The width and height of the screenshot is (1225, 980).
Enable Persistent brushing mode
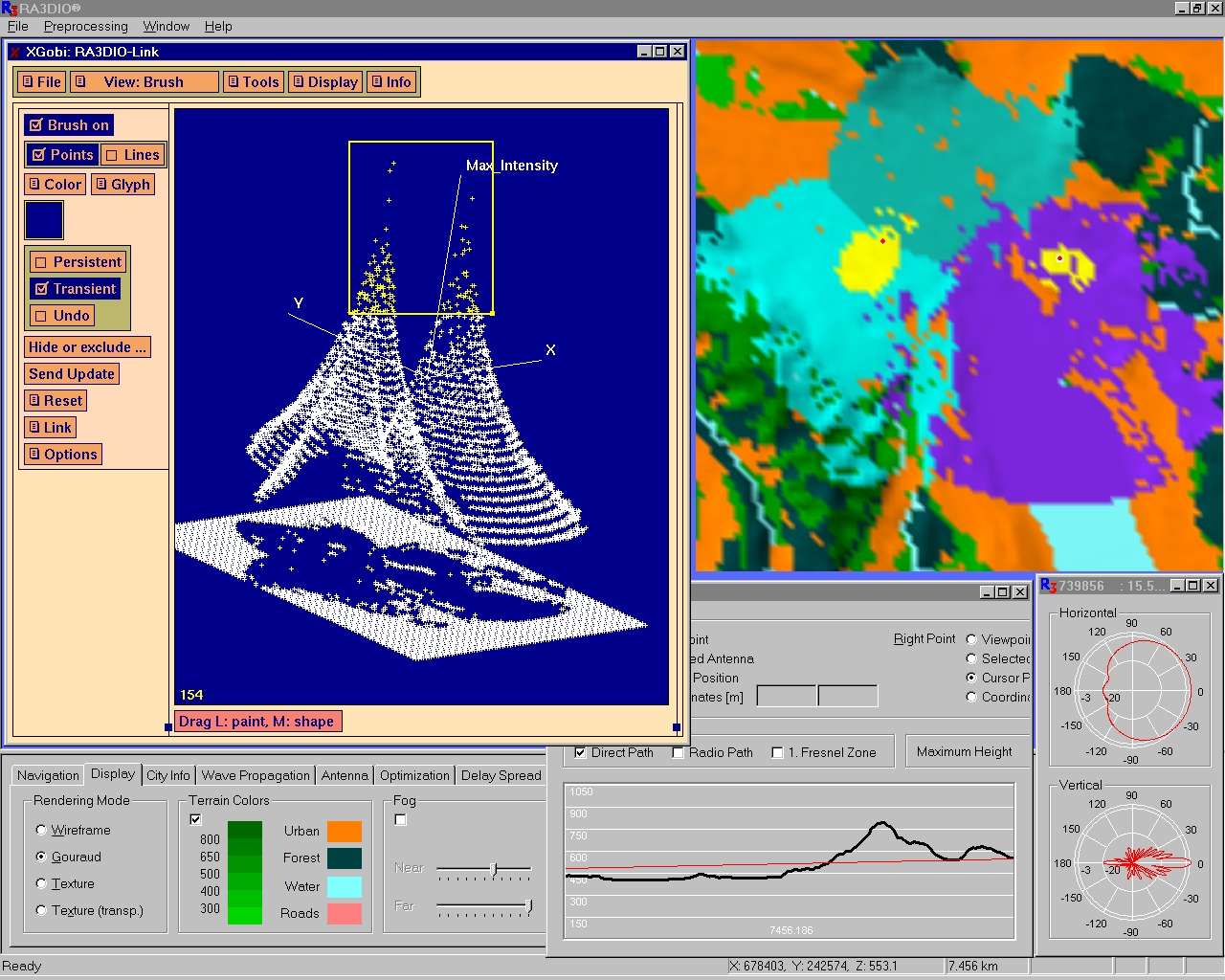point(78,262)
